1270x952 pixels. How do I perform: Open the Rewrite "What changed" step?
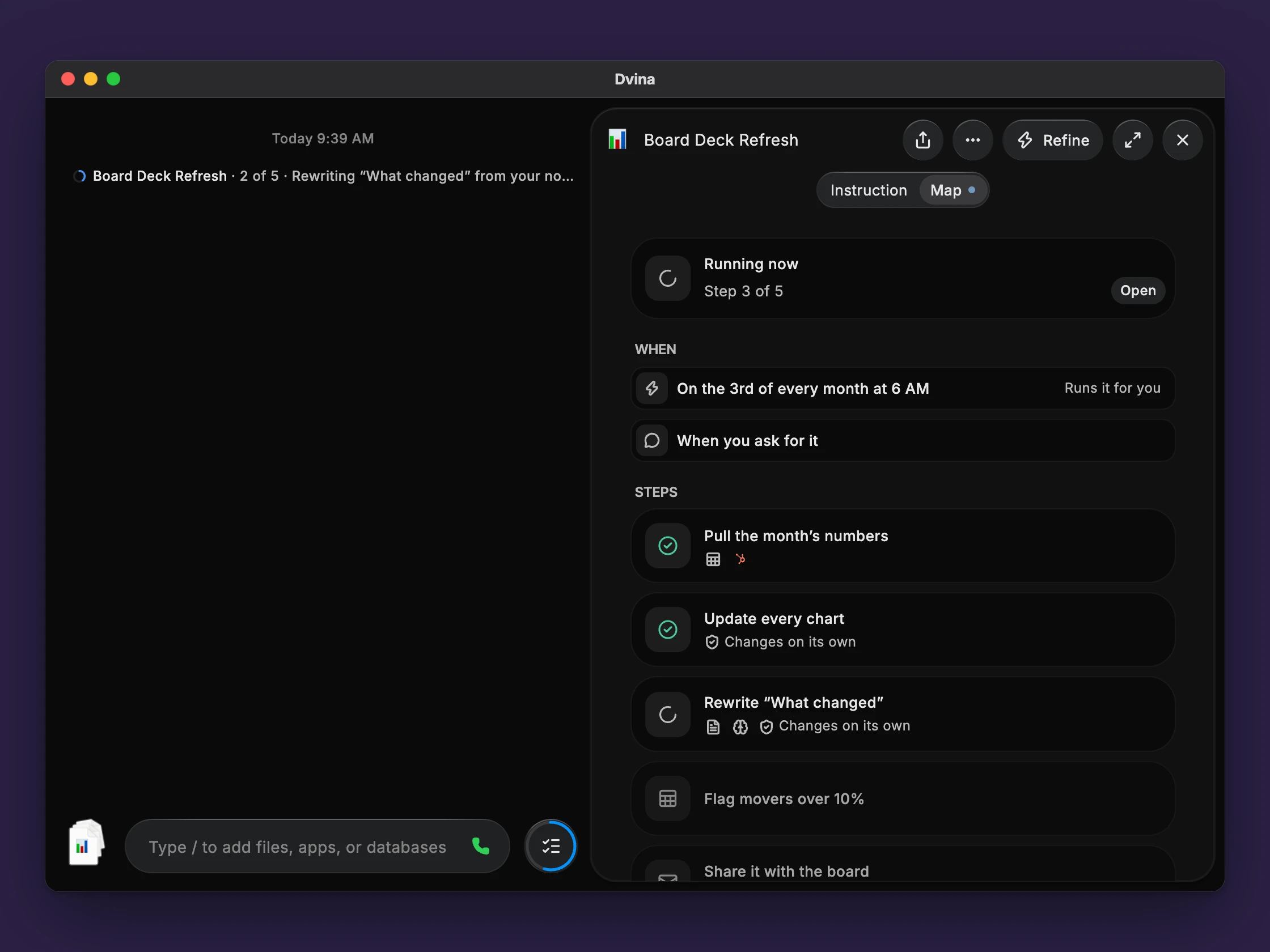tap(903, 715)
